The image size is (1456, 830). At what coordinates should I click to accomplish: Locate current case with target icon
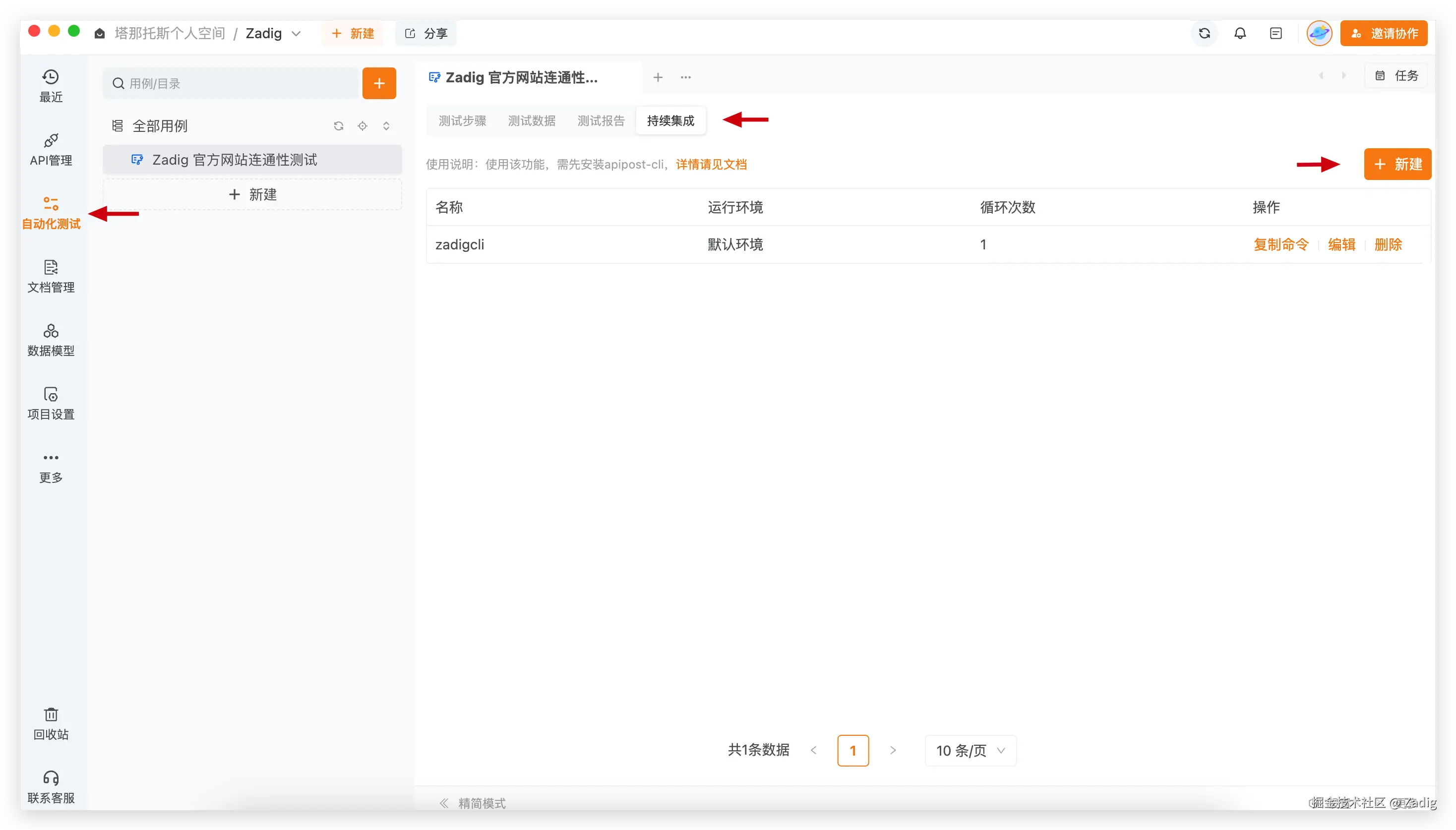(x=363, y=126)
